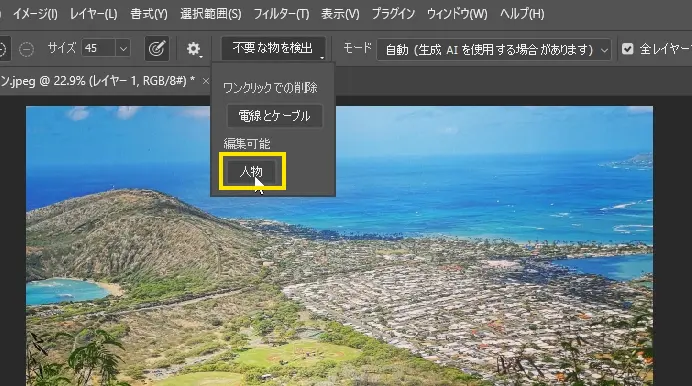Open the モード dropdown set to 自動
Image resolution: width=692 pixels, height=386 pixels.
(x=493, y=49)
